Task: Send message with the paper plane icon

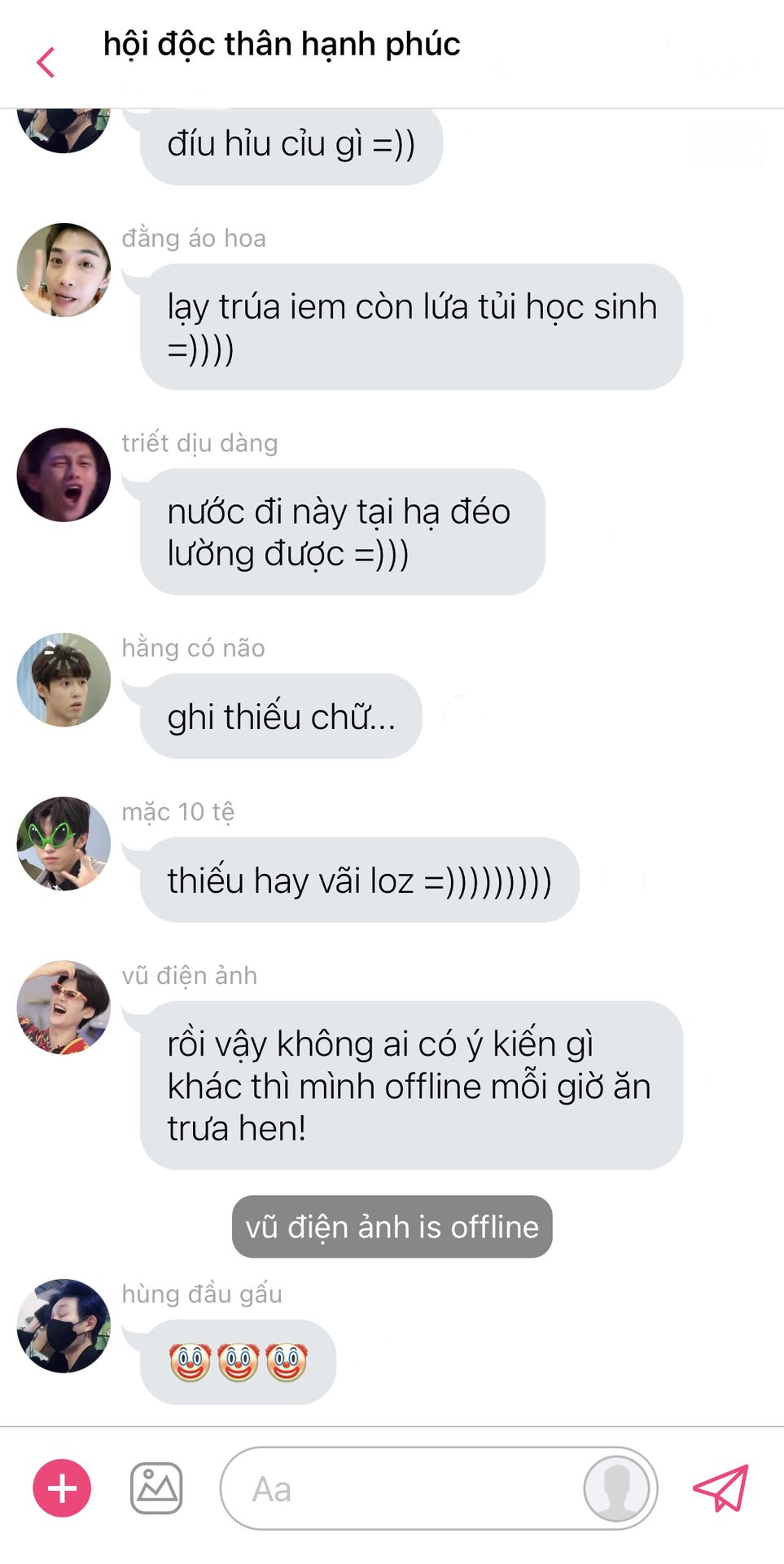Action: 720,1488
